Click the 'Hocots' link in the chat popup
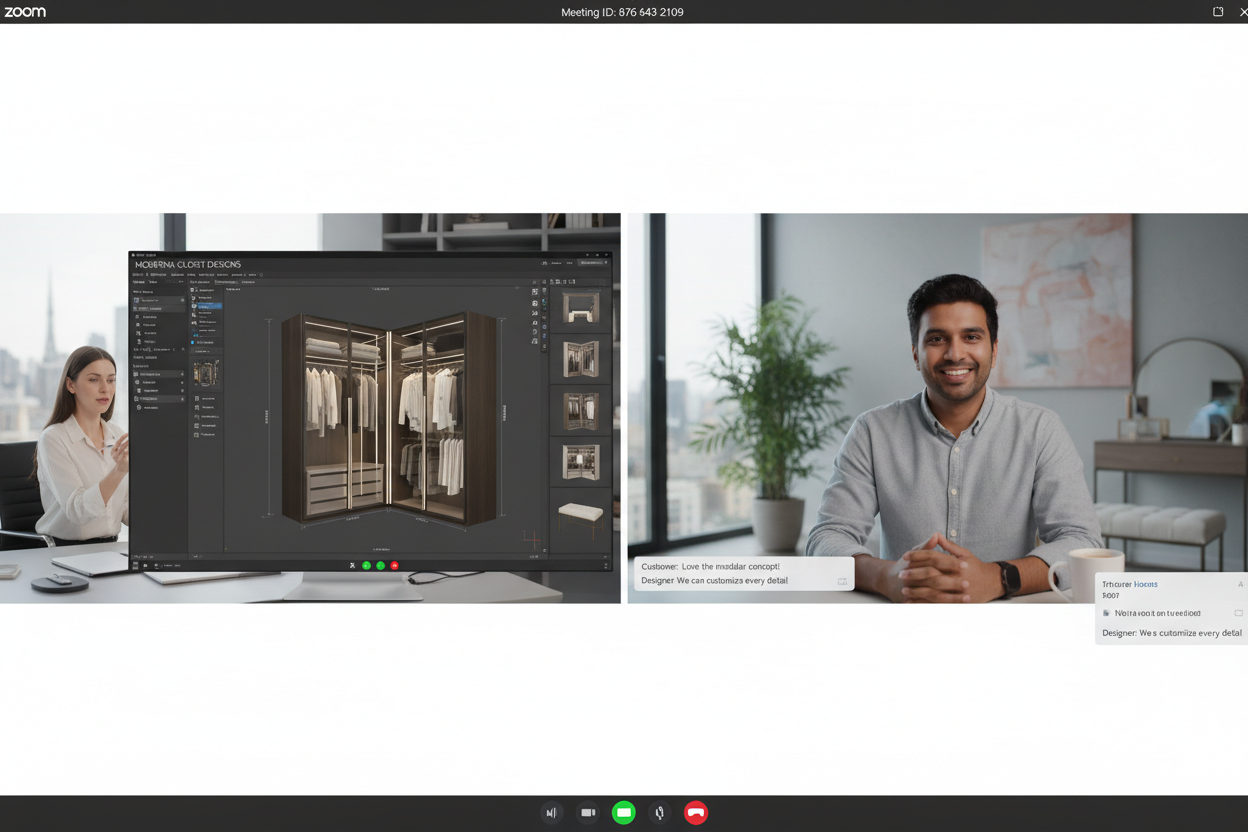Screen dimensions: 1248x832 point(1145,584)
